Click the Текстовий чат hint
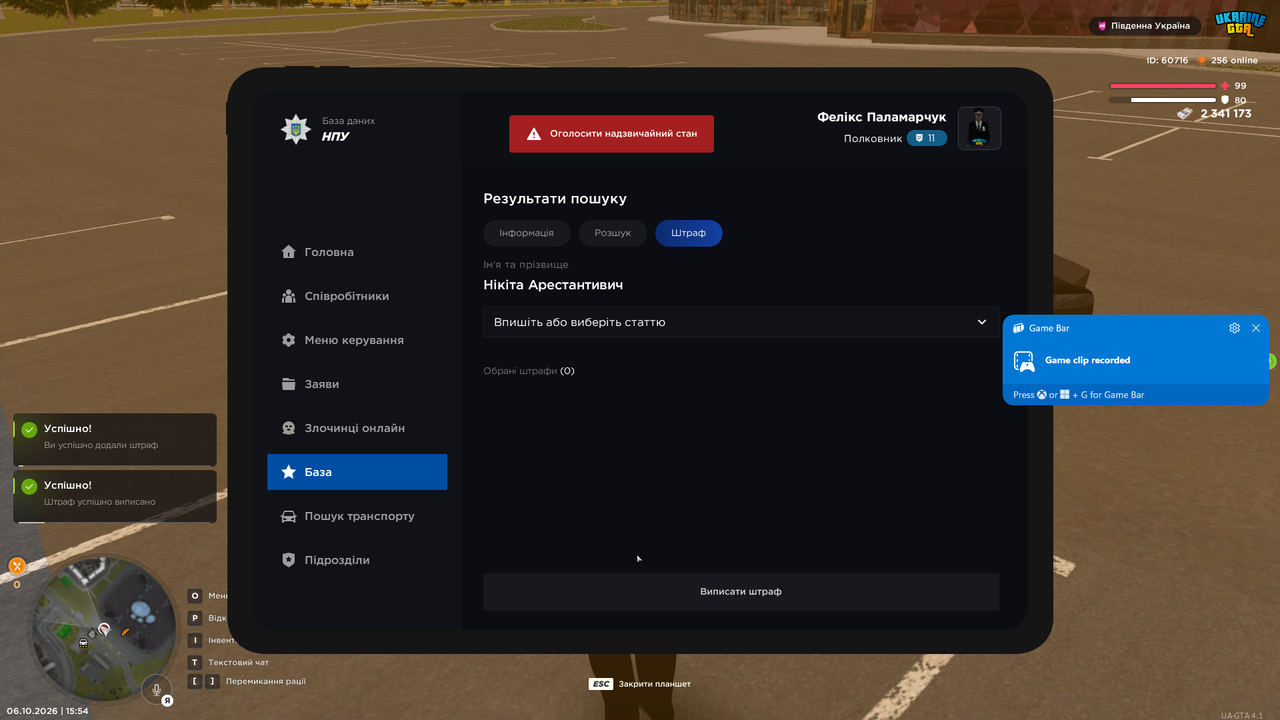The width and height of the screenshot is (1280, 720). [228, 662]
